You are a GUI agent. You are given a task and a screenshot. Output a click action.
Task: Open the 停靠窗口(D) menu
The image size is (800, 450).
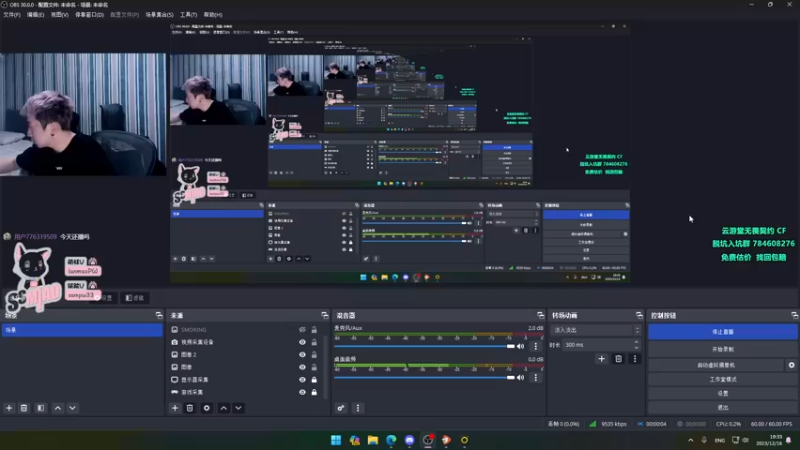click(89, 15)
